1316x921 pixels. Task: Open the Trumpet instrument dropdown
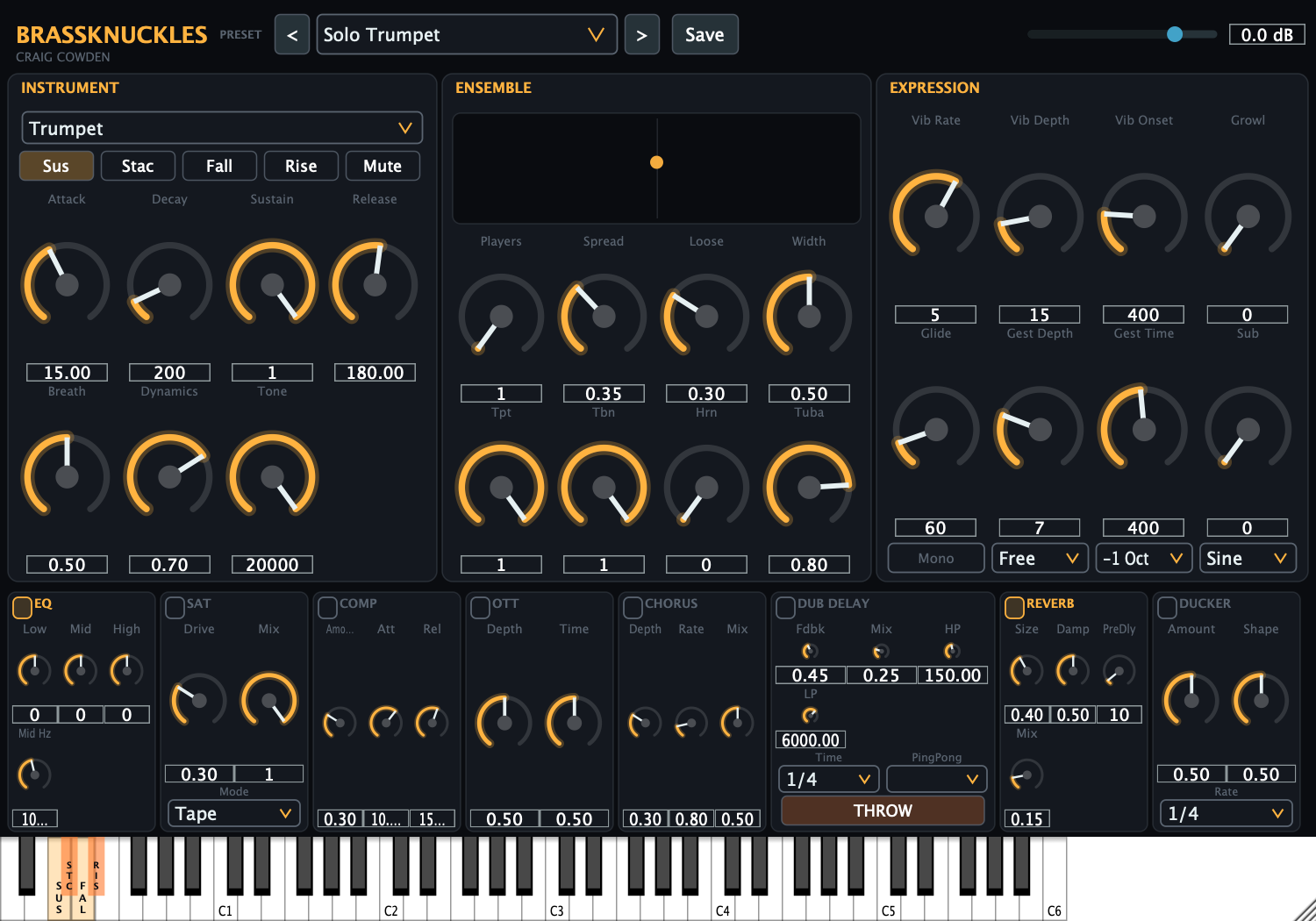point(222,128)
